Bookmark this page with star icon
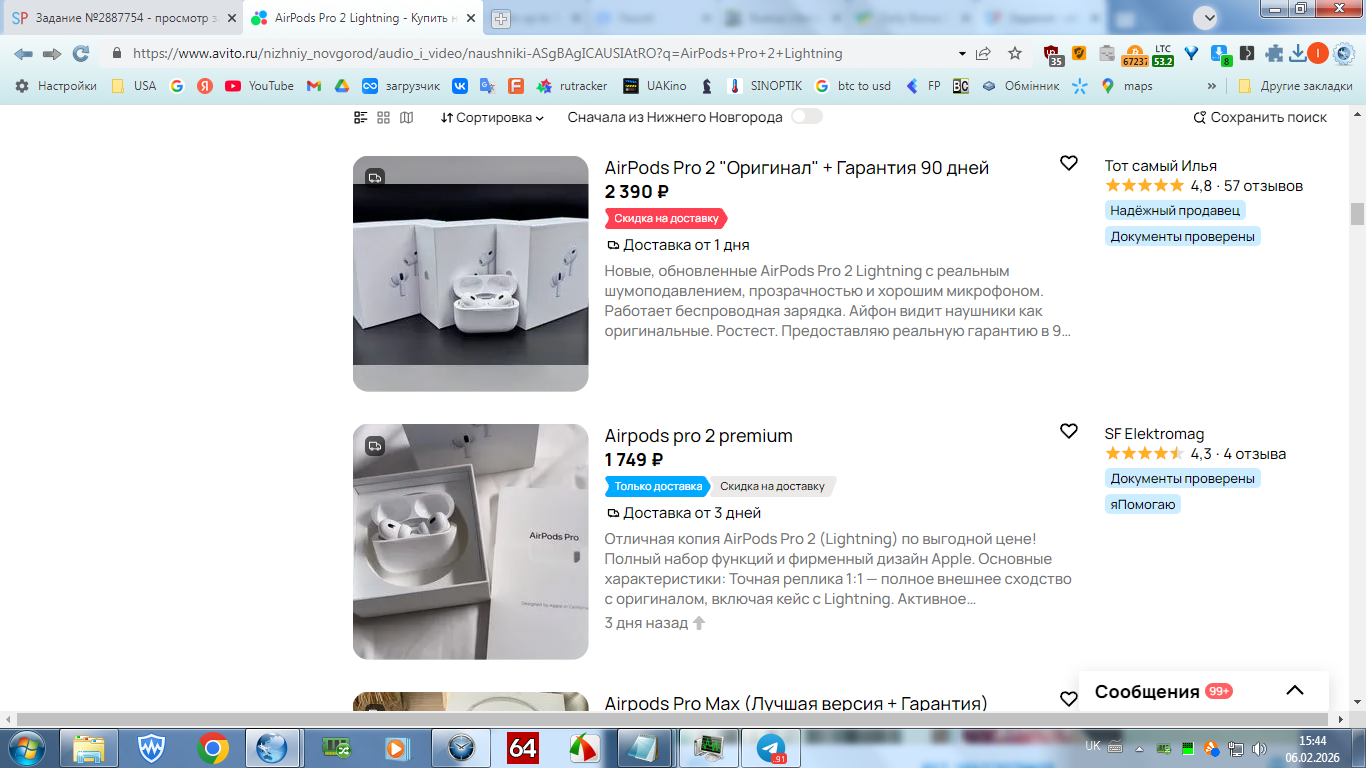1366x768 pixels. tap(1015, 53)
